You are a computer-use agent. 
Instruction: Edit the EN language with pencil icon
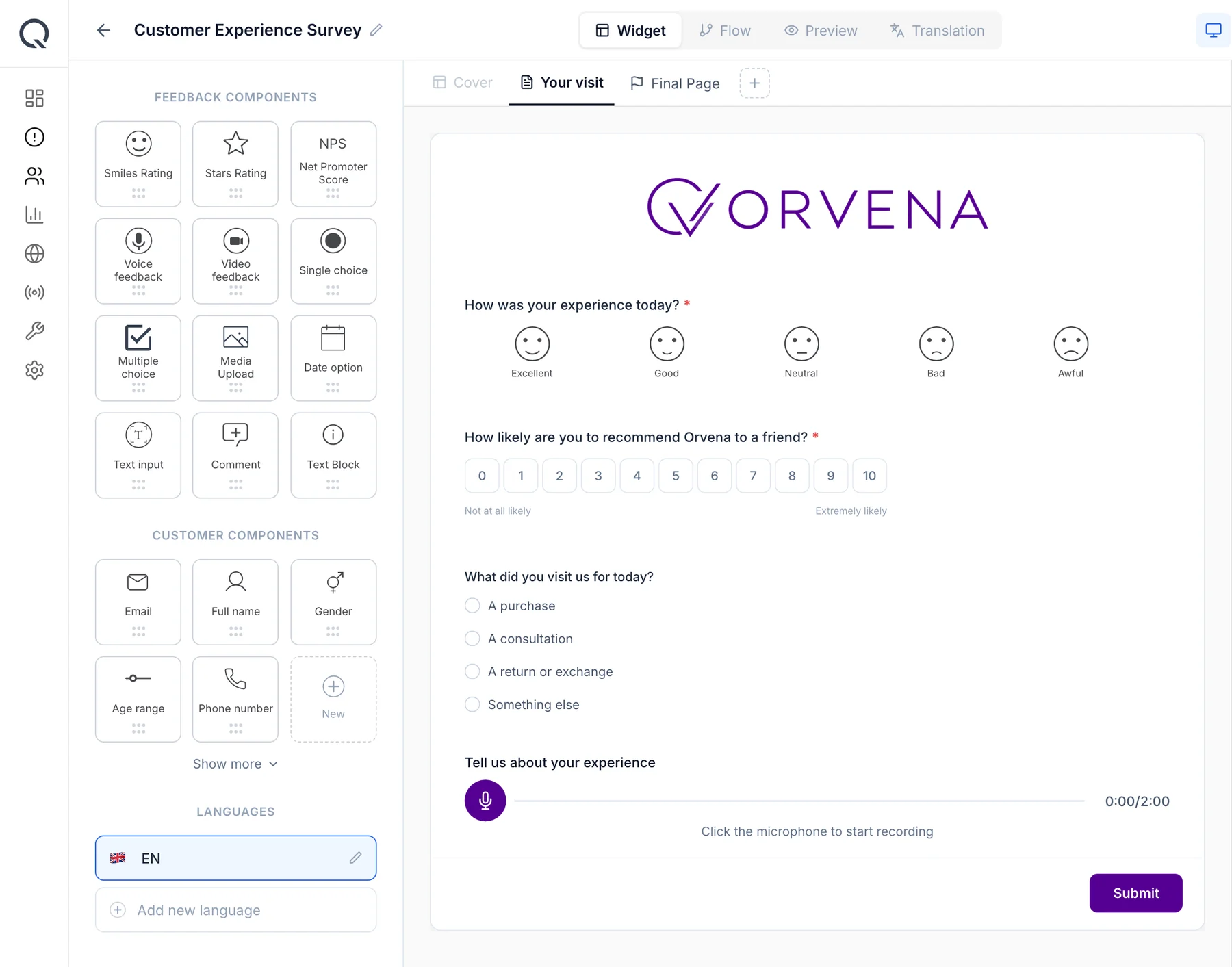tap(355, 858)
